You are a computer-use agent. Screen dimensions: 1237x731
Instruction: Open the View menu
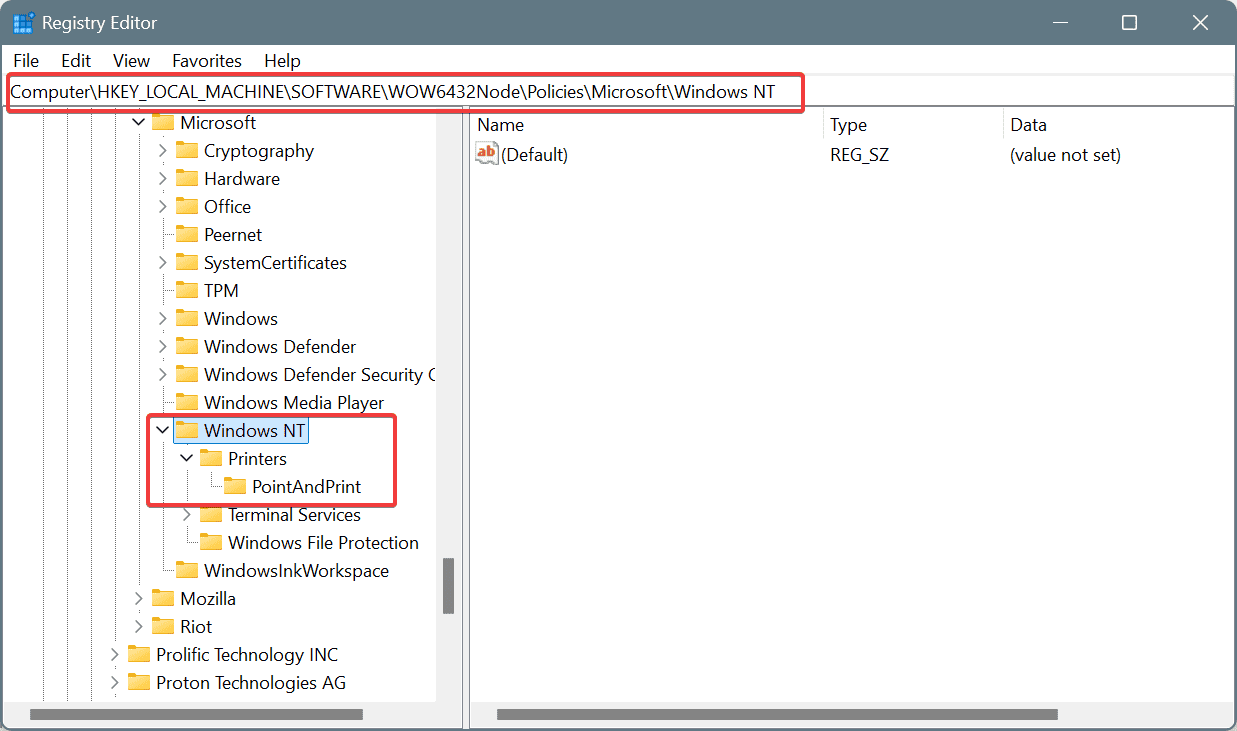pyautogui.click(x=131, y=61)
